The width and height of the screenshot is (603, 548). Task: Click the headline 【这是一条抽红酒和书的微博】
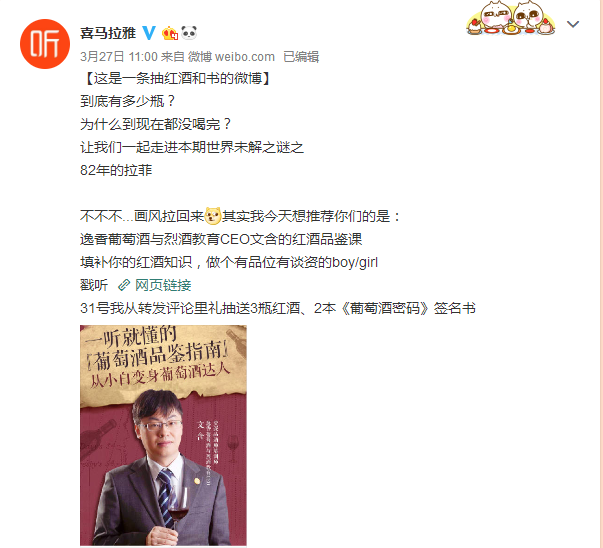click(177, 78)
